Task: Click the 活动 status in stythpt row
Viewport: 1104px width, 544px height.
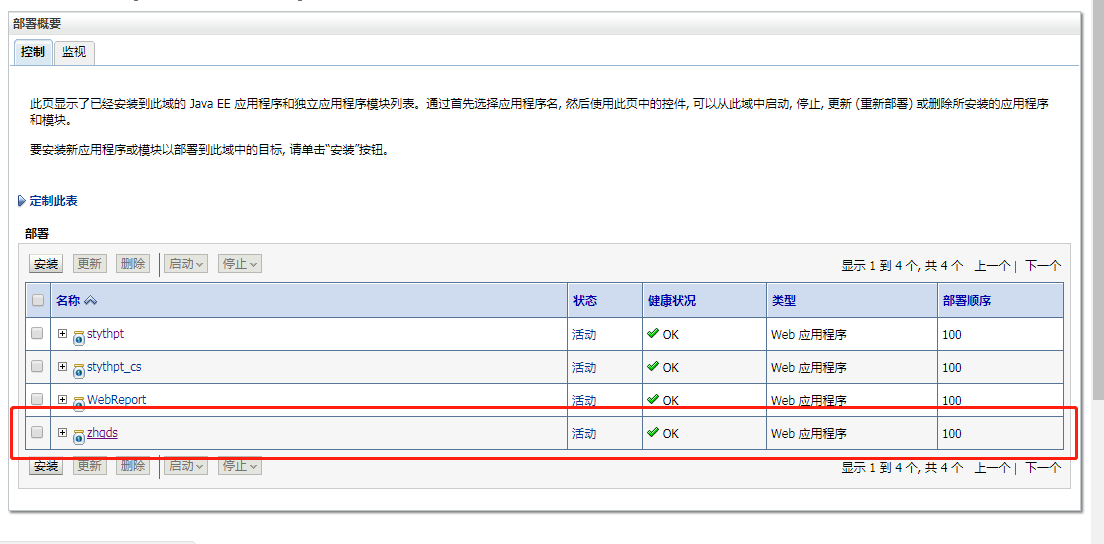Action: pyautogui.click(x=584, y=335)
